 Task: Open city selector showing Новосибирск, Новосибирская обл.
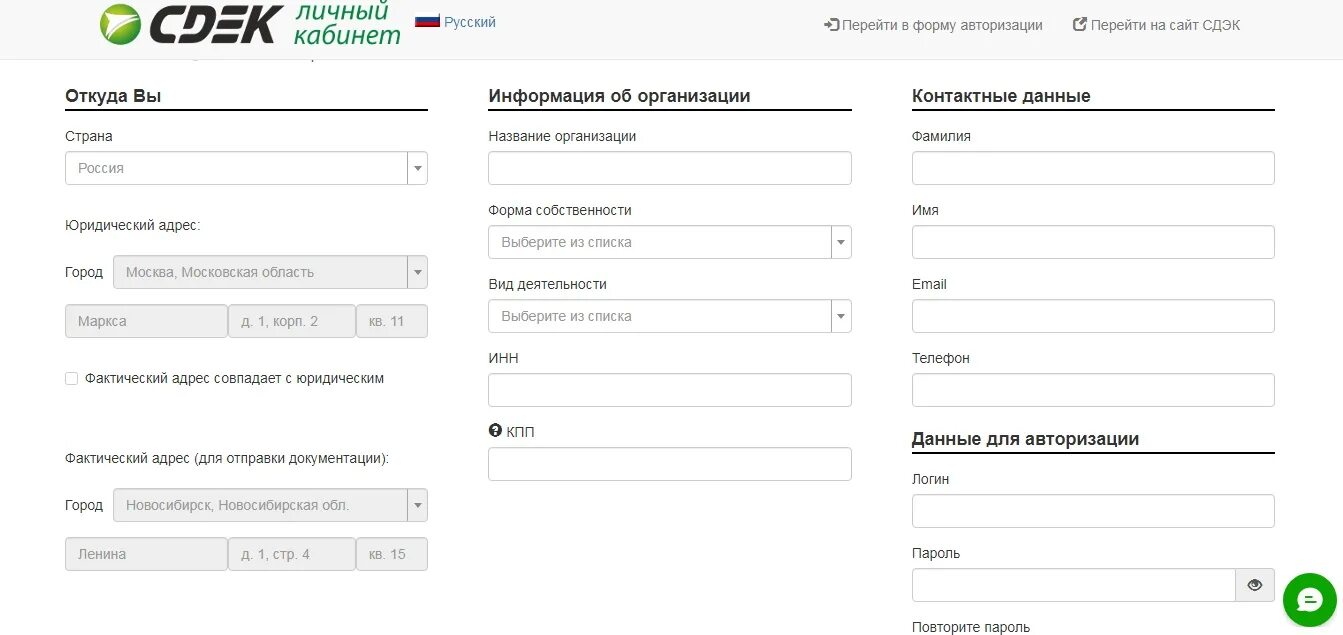click(417, 505)
